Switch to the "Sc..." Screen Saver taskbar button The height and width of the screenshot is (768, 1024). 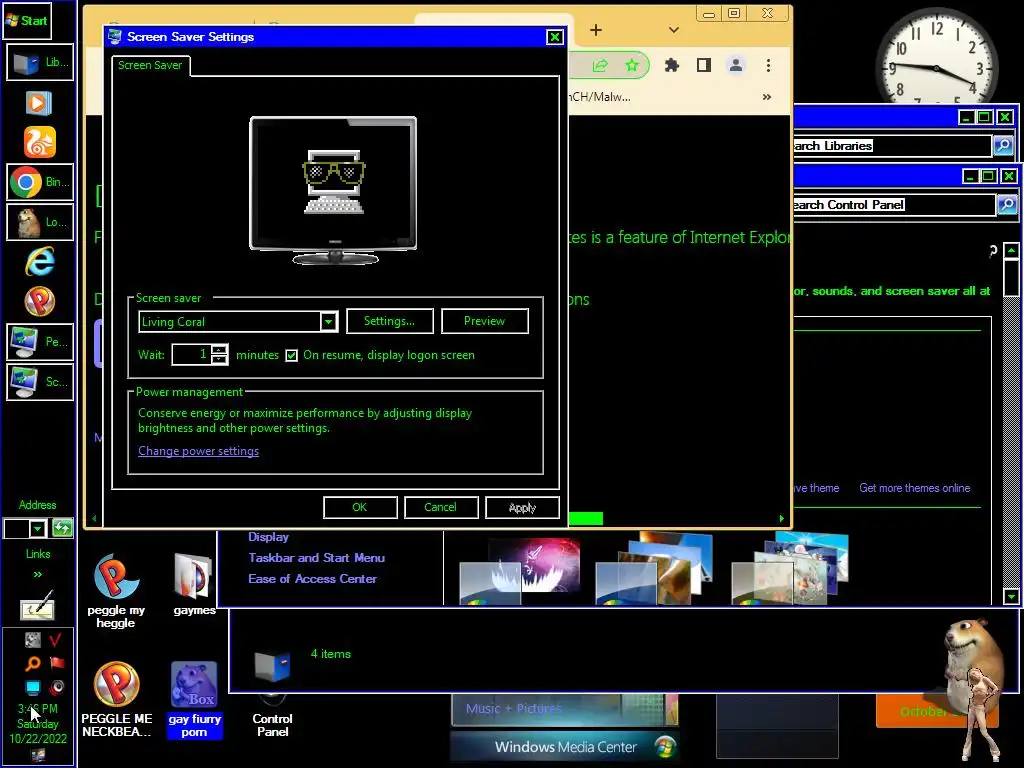pyautogui.click(x=40, y=381)
